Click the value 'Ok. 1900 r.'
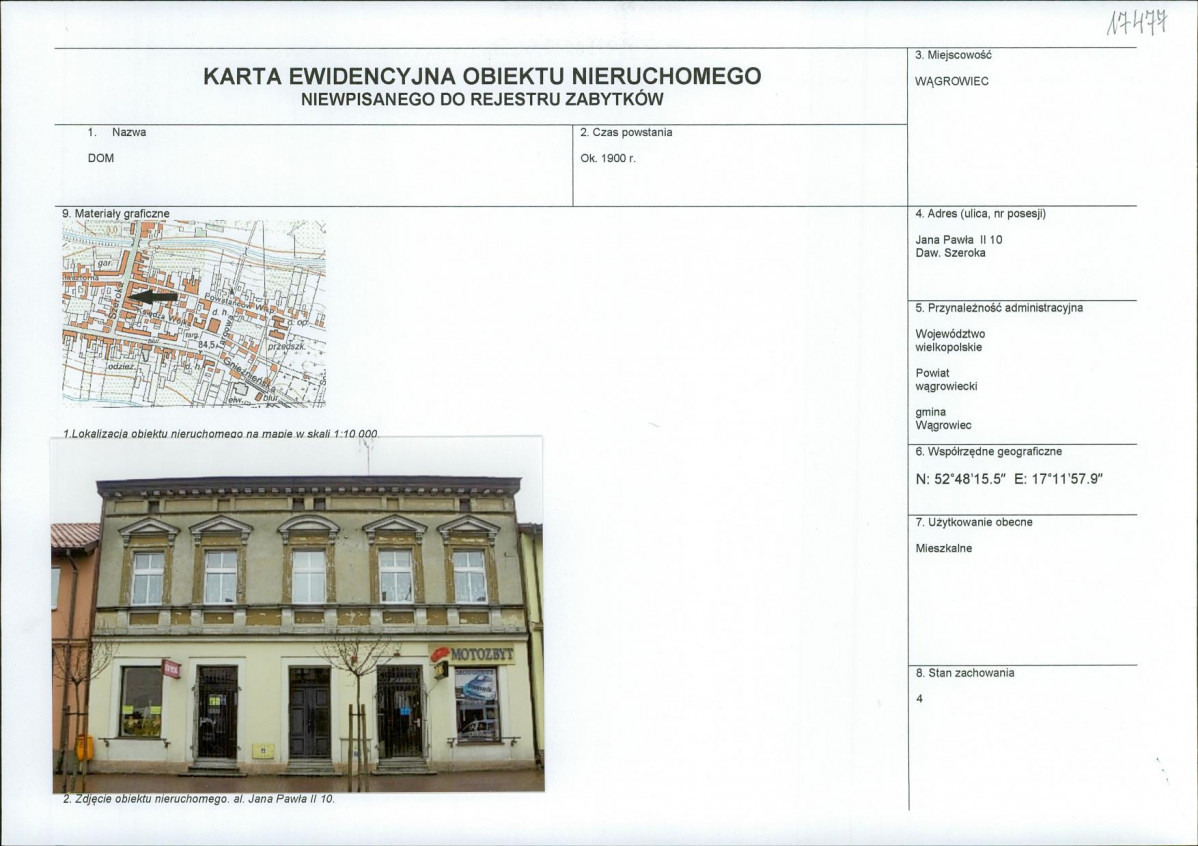This screenshot has height=846, width=1198. 608,158
